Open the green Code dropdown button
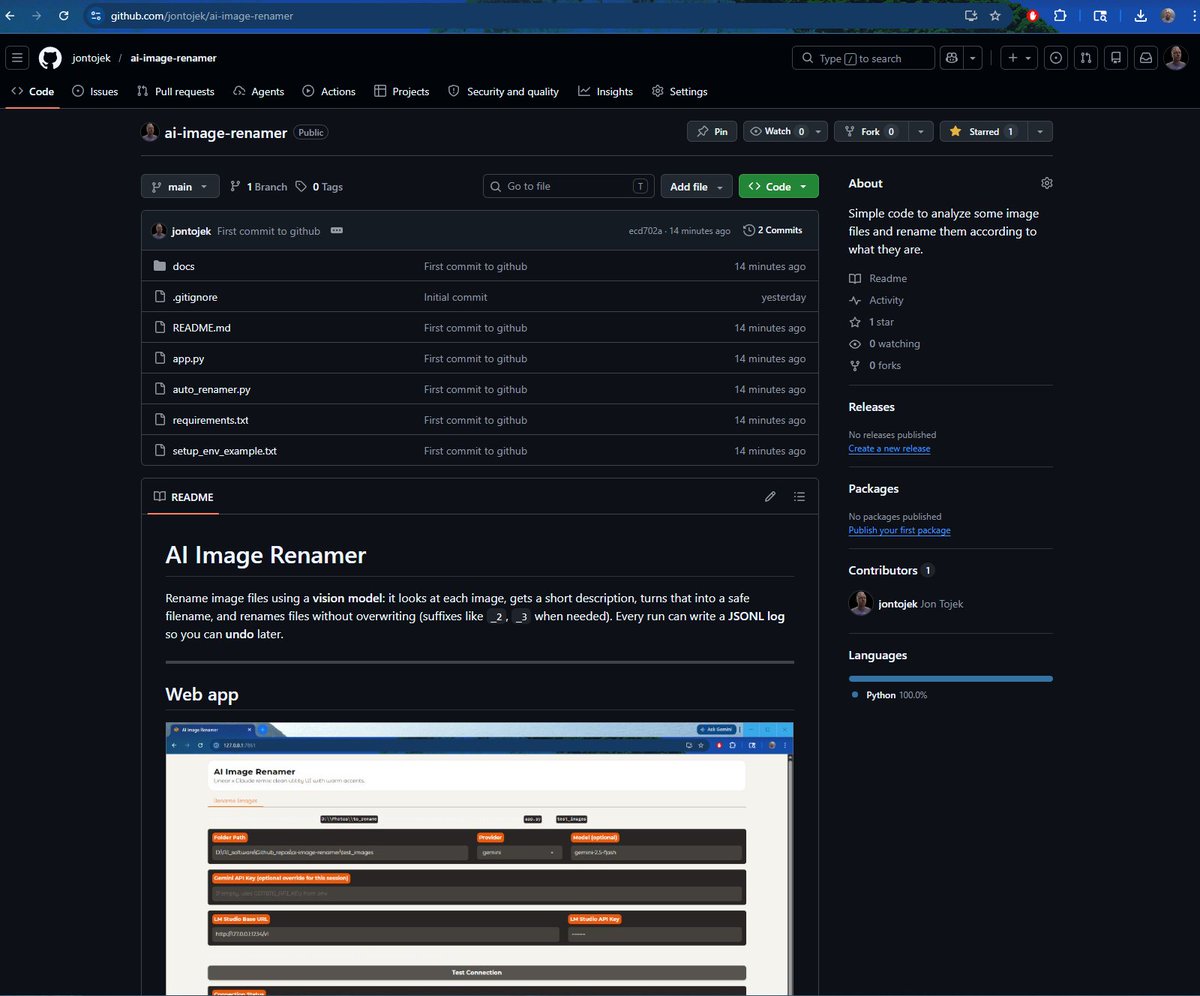This screenshot has height=996, width=1200. pos(778,186)
